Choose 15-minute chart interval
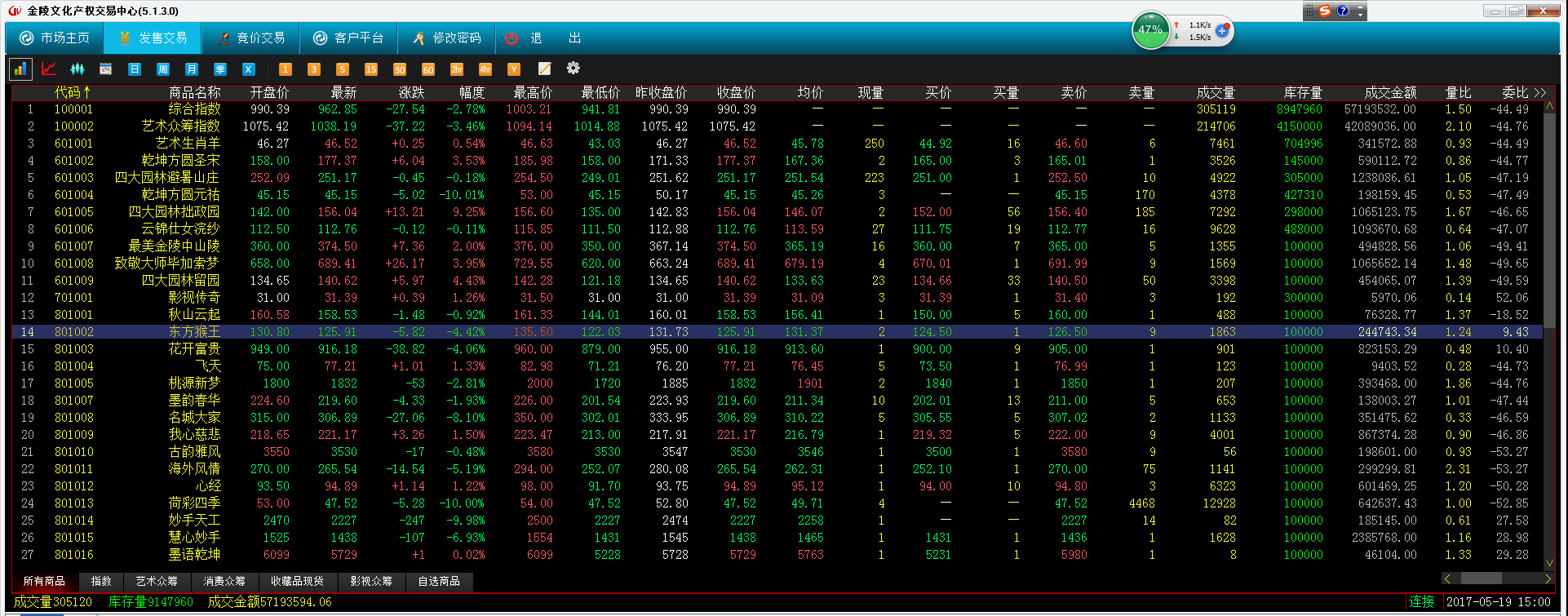Viewport: 1568px width, 616px height. pos(371,69)
